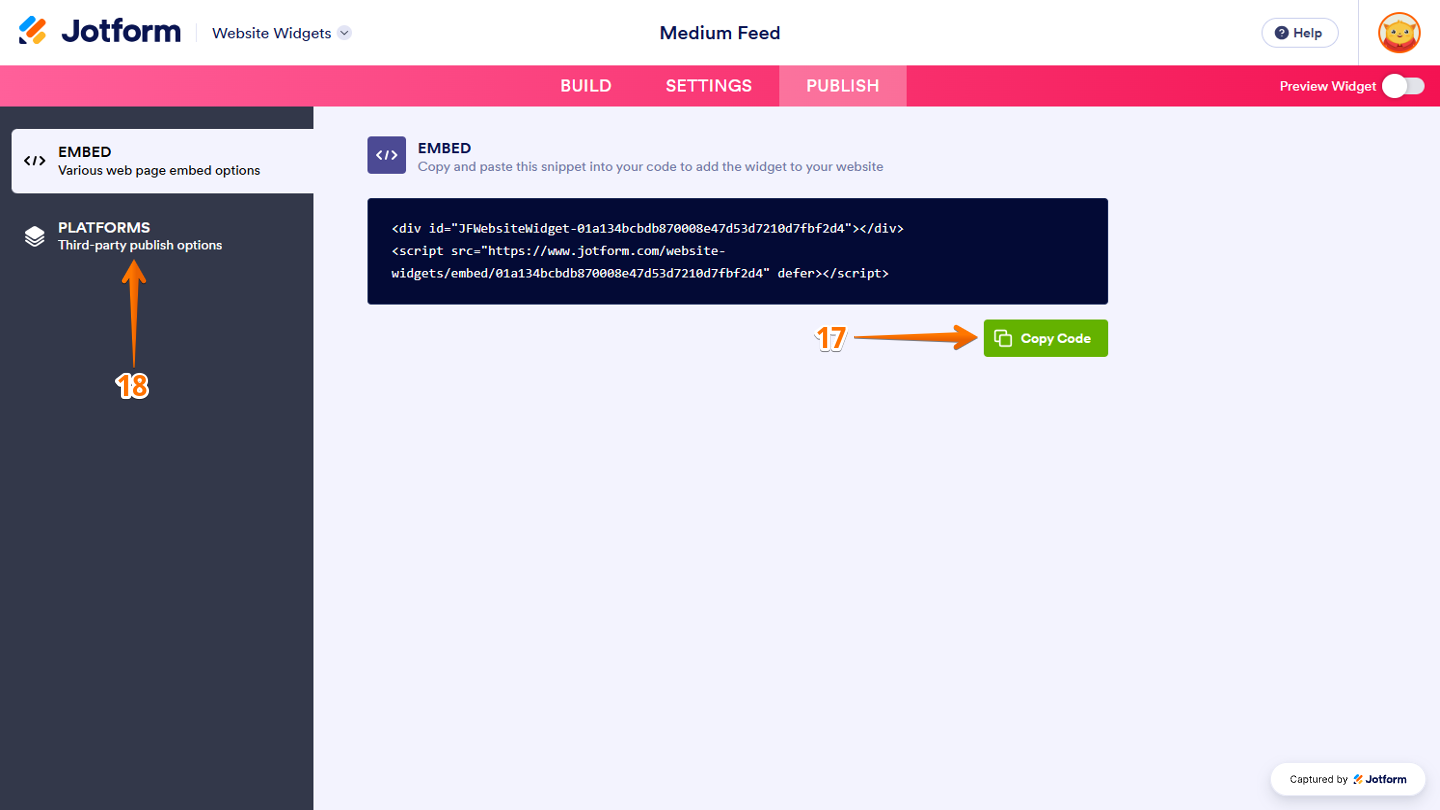Open the user avatar profile menu

point(1399,33)
